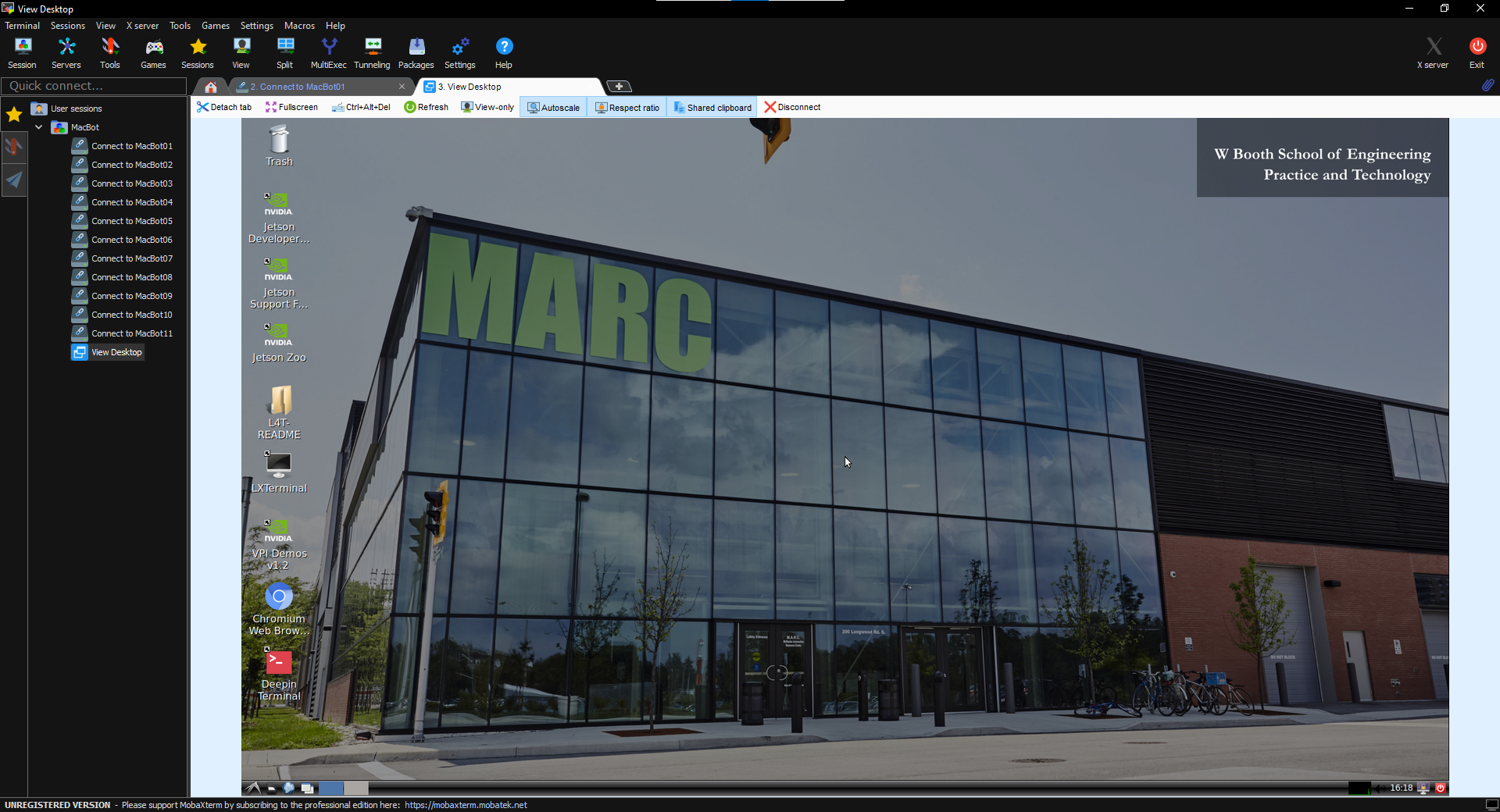Click the MultiExec toolbar icon
Screen dimensions: 1500x812
(328, 53)
